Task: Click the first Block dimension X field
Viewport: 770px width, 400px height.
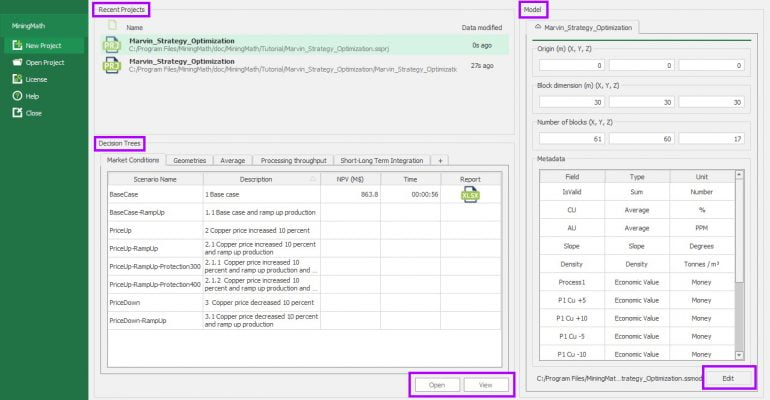Action: point(571,102)
